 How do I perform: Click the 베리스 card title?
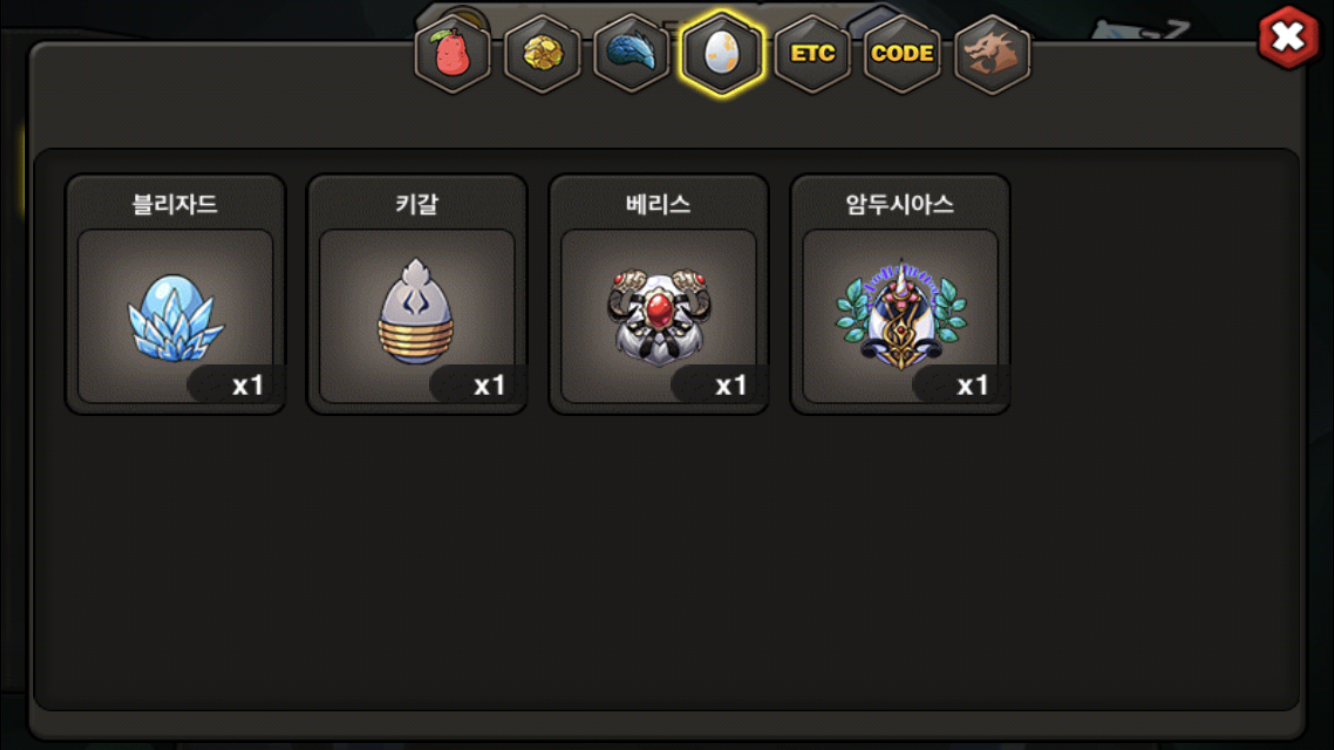click(x=658, y=204)
